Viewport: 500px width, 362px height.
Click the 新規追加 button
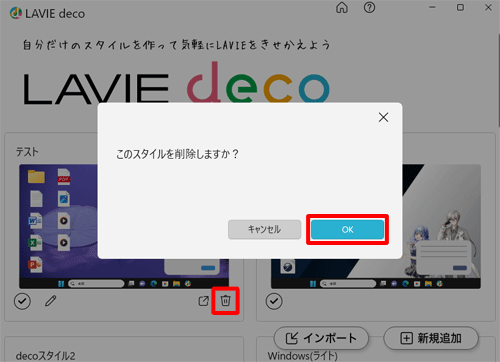(x=431, y=338)
